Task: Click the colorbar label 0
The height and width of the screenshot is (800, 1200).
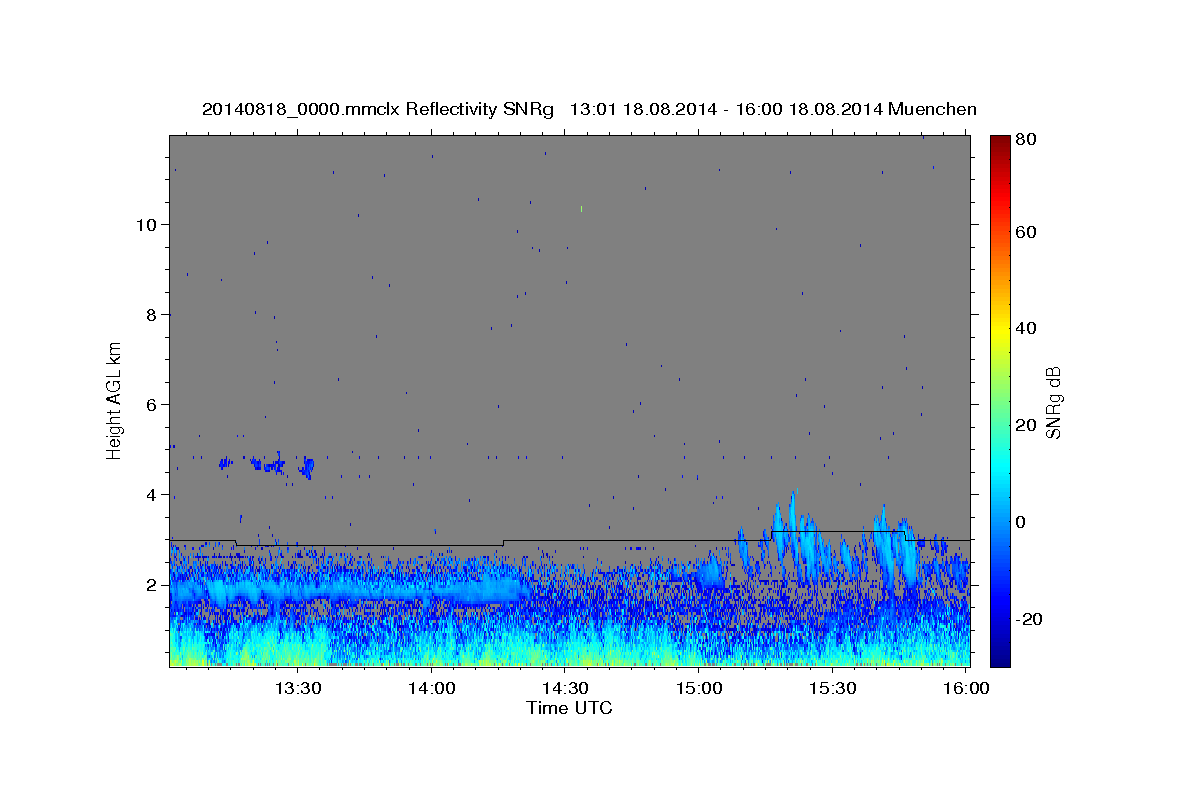Action: (1022, 522)
